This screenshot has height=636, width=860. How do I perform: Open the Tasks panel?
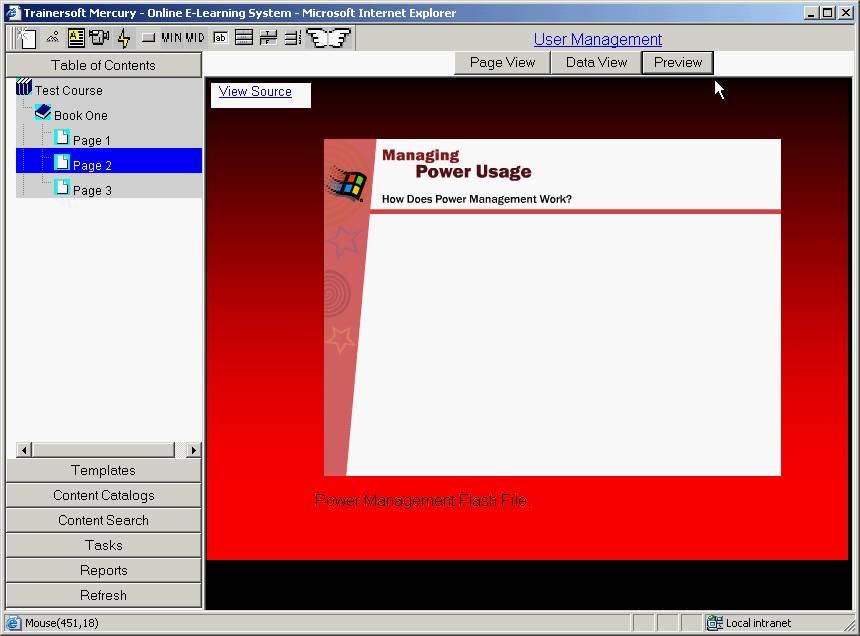tap(104, 546)
